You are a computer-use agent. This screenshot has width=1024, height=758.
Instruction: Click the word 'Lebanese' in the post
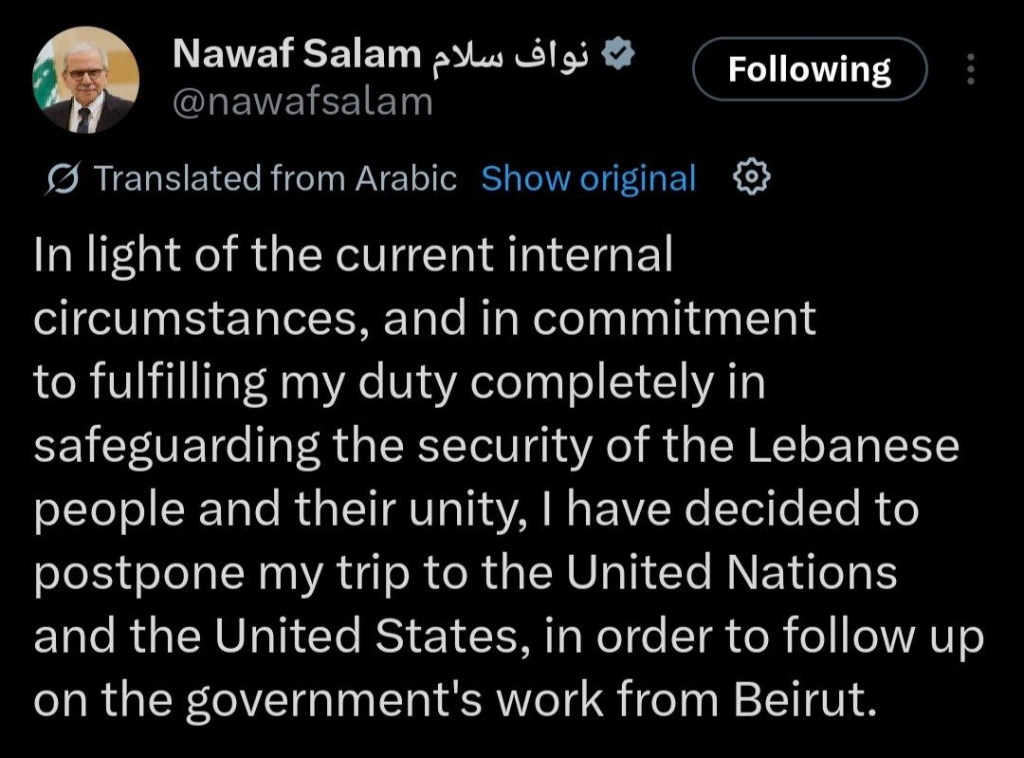[851, 445]
